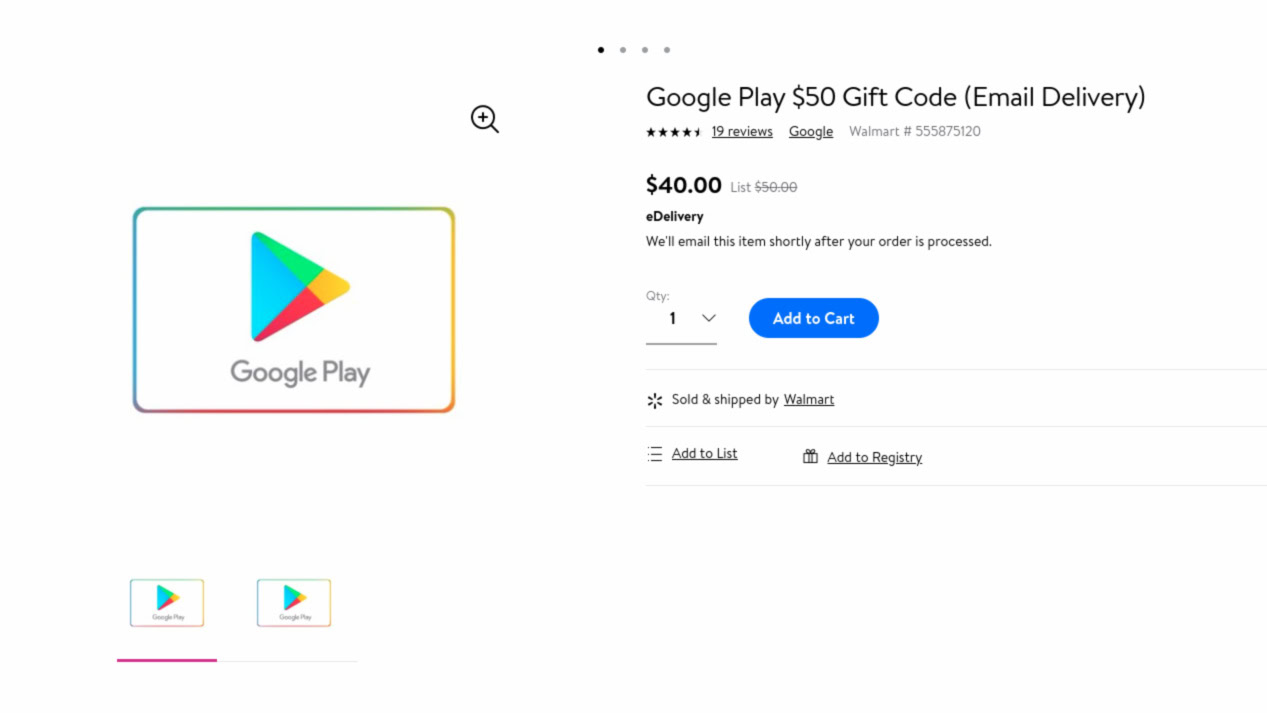Screen dimensions: 1267x713
Task: Go to the fourth image carousel dot
Action: pos(667,50)
